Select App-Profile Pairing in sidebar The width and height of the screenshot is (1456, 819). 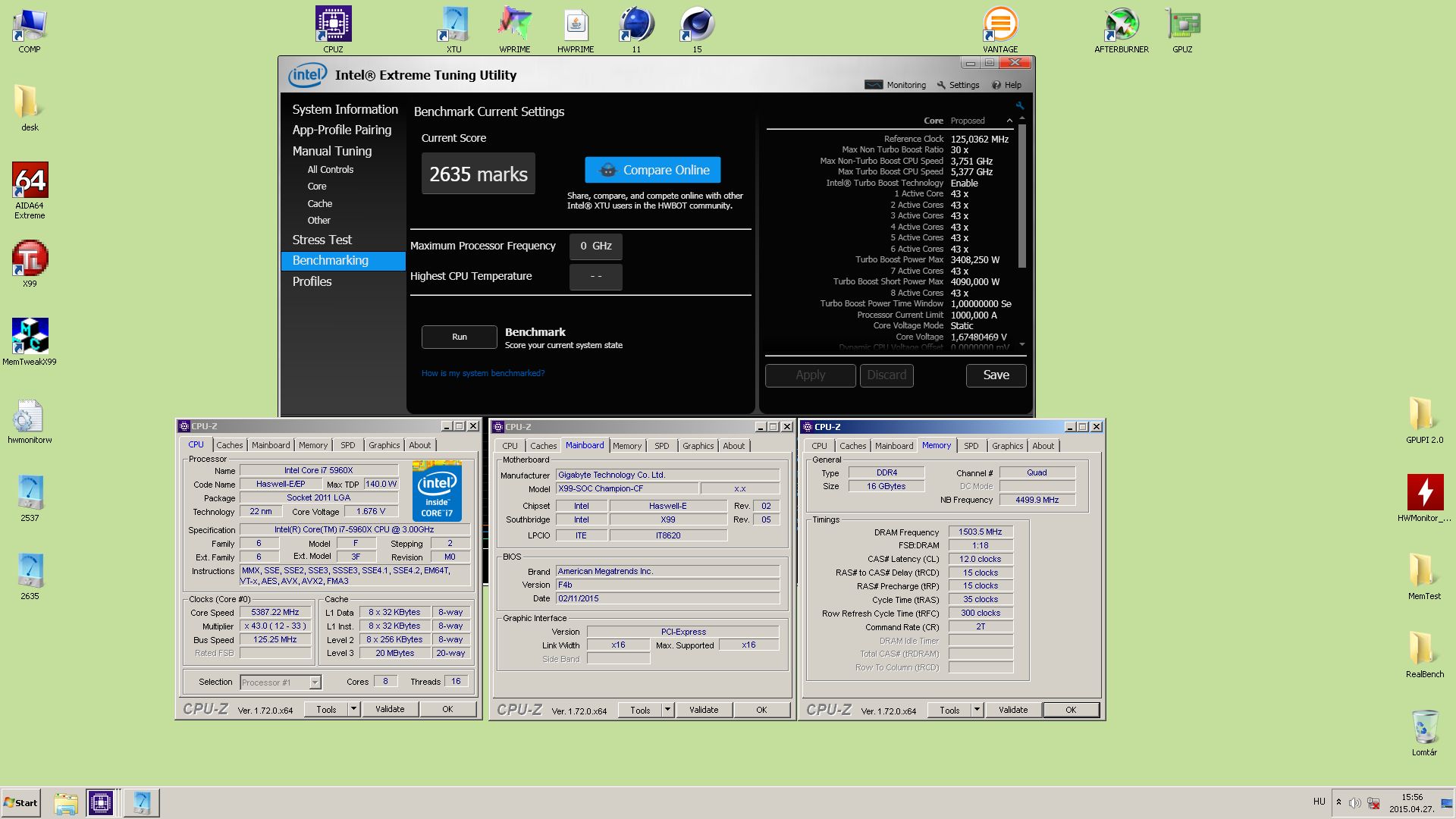click(x=342, y=130)
